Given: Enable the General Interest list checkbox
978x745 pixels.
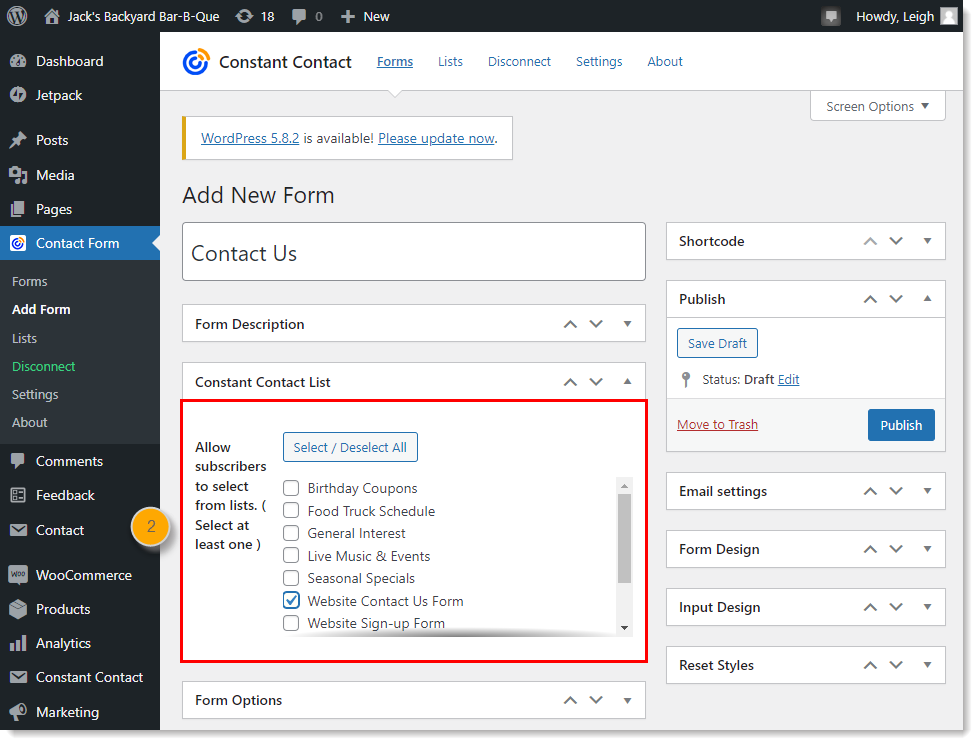Looking at the screenshot, I should coord(291,533).
